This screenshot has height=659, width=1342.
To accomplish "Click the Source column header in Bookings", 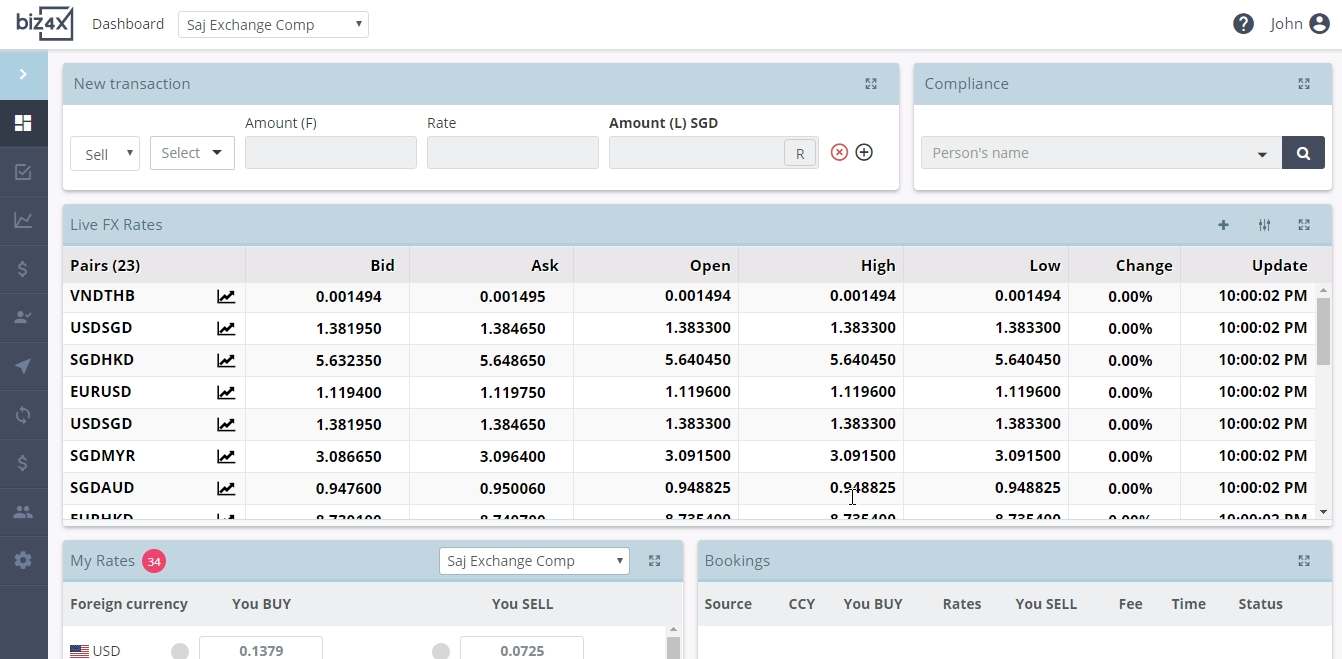I will (x=728, y=604).
